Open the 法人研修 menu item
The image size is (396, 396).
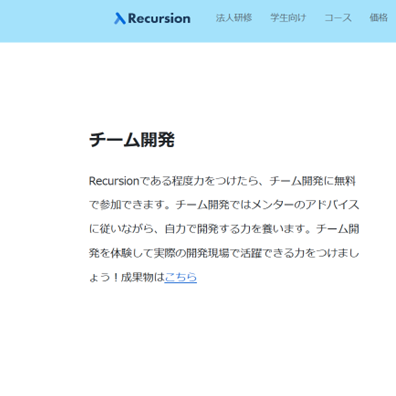(x=234, y=18)
